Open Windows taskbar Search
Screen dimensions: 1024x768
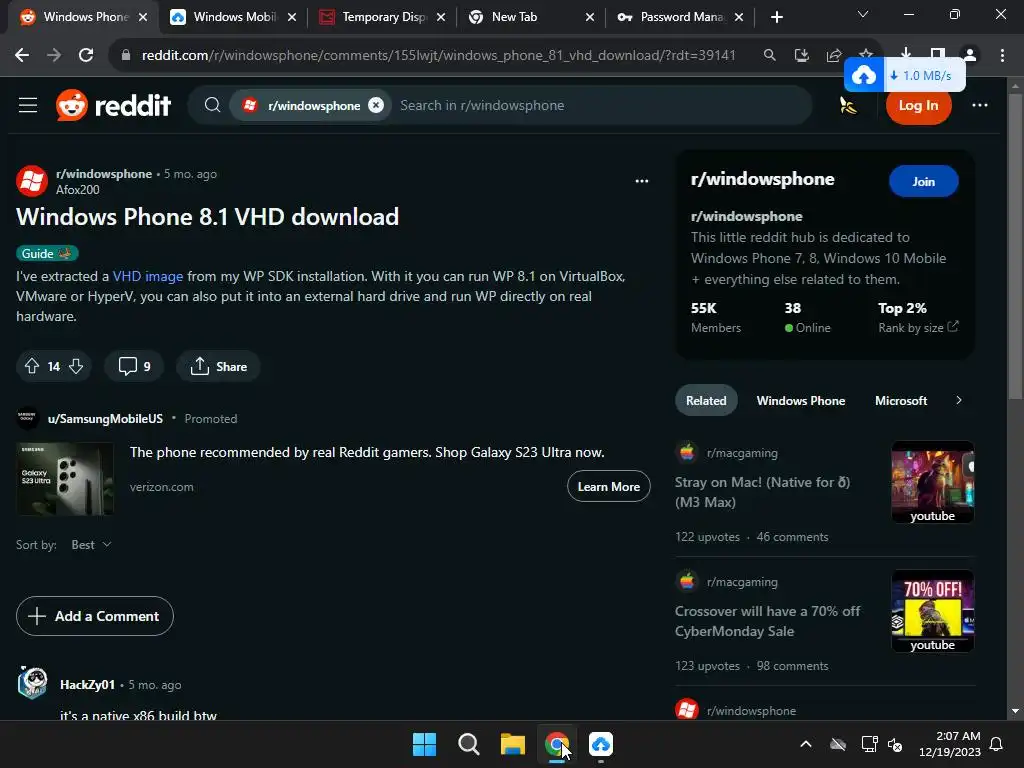[468, 744]
